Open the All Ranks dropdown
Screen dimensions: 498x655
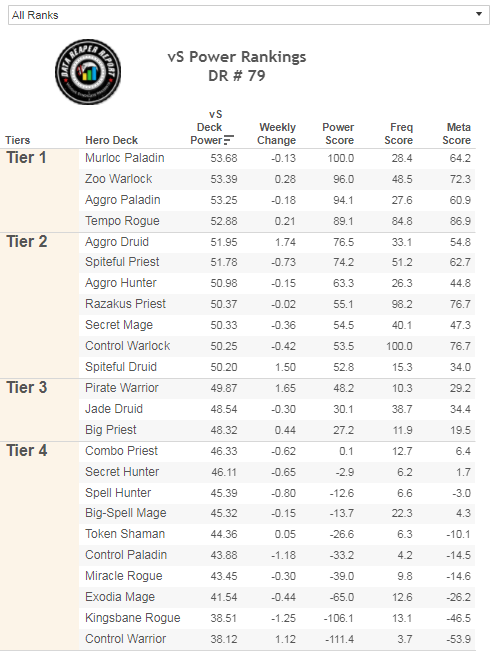pyautogui.click(x=249, y=15)
